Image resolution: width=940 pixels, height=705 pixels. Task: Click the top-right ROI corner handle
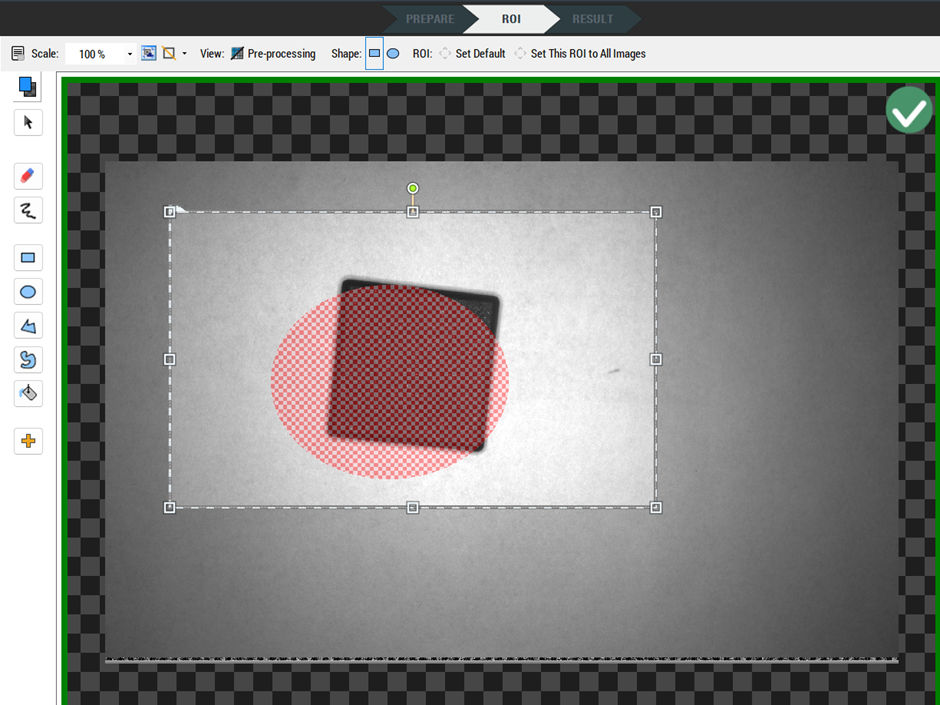[656, 212]
